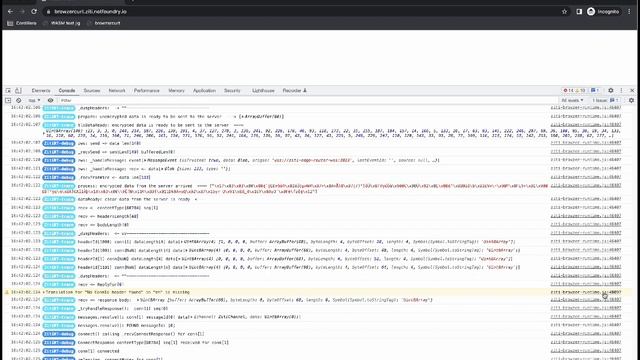Open the Recorder tab
The image size is (640, 360).
pyautogui.click(x=294, y=91)
